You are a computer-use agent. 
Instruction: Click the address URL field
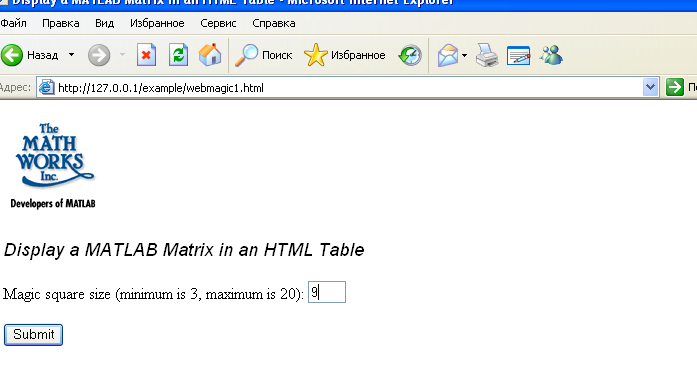pos(347,88)
